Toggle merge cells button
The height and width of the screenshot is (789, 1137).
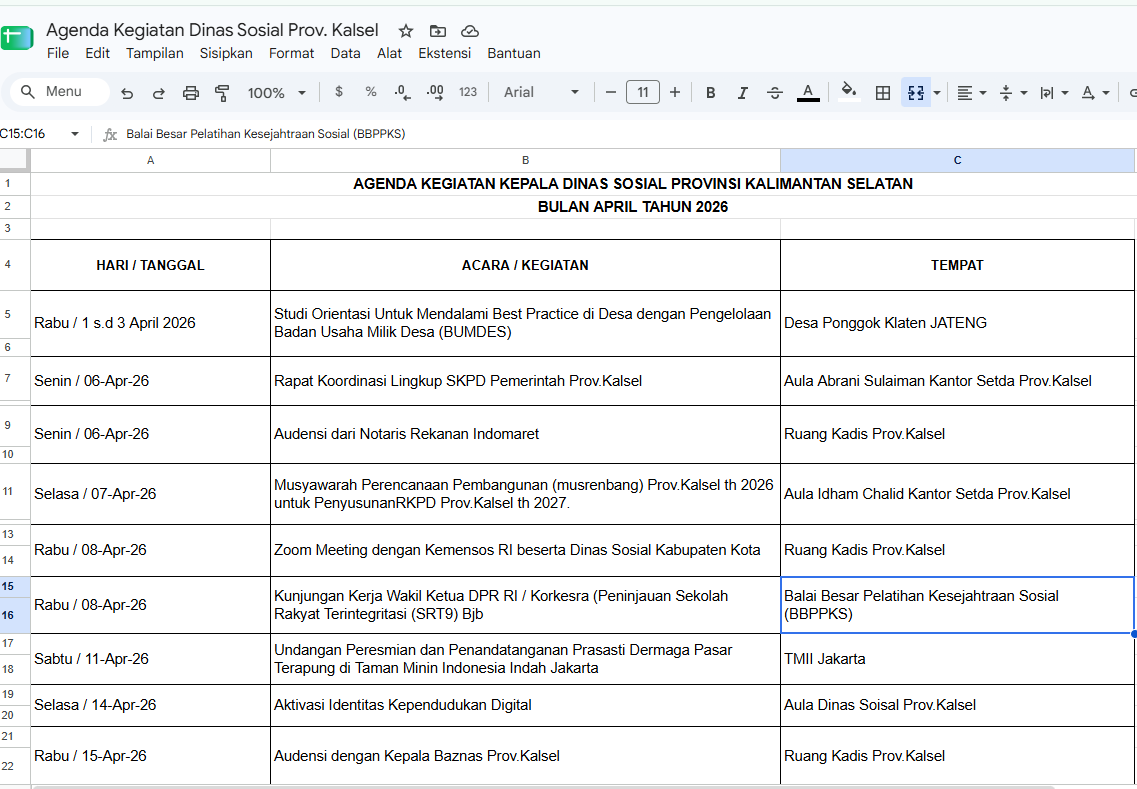pos(916,93)
